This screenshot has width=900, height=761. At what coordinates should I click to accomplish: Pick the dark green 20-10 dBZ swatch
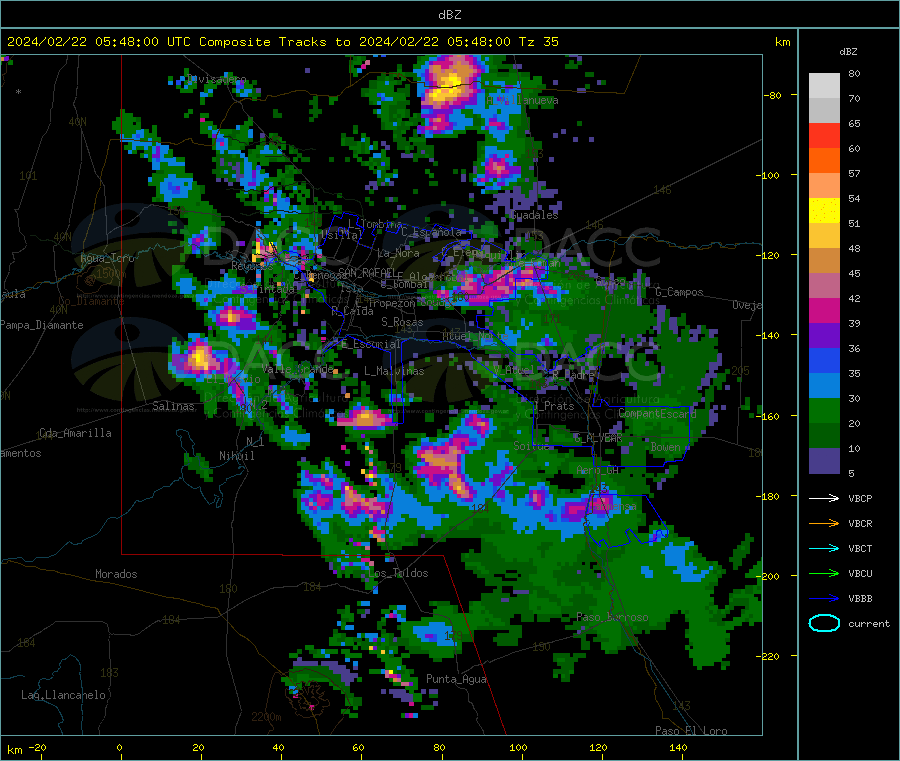pos(824,436)
